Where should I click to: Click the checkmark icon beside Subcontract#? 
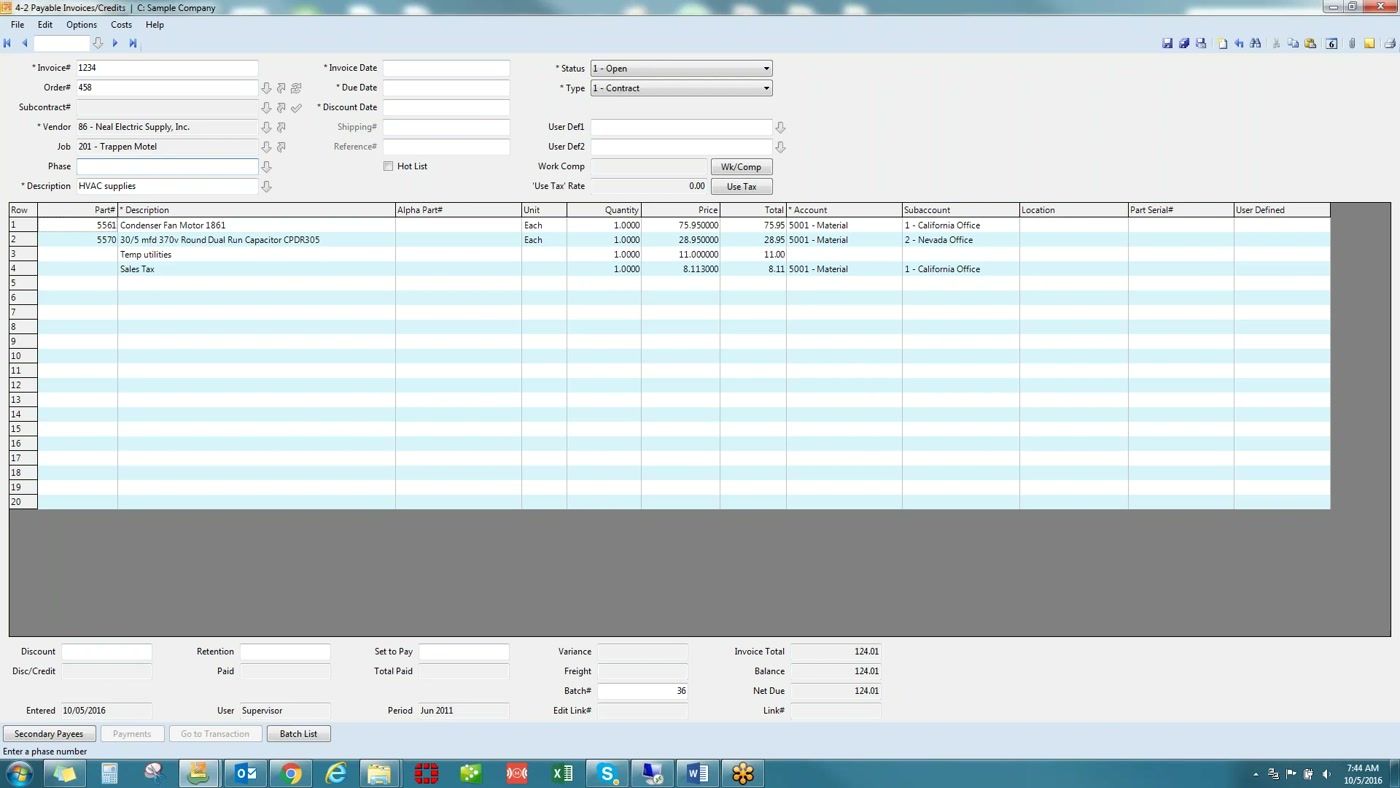click(x=296, y=108)
